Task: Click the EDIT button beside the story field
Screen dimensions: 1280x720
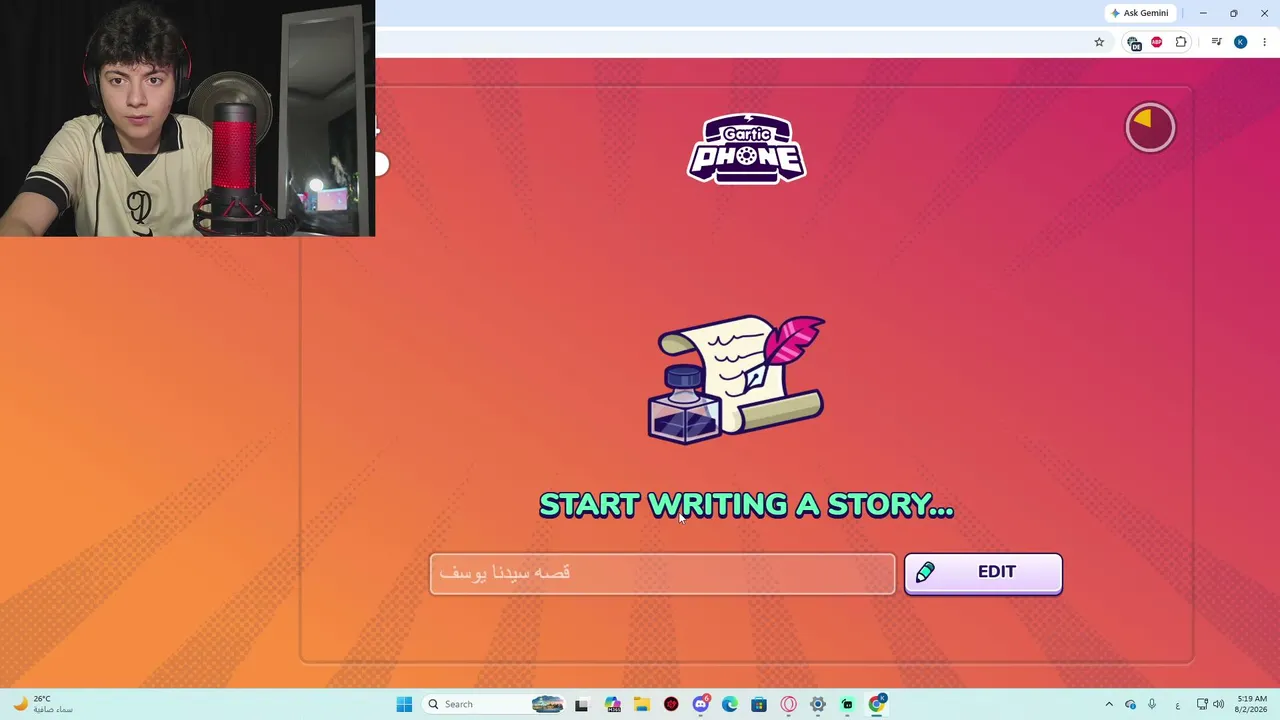Action: point(983,573)
